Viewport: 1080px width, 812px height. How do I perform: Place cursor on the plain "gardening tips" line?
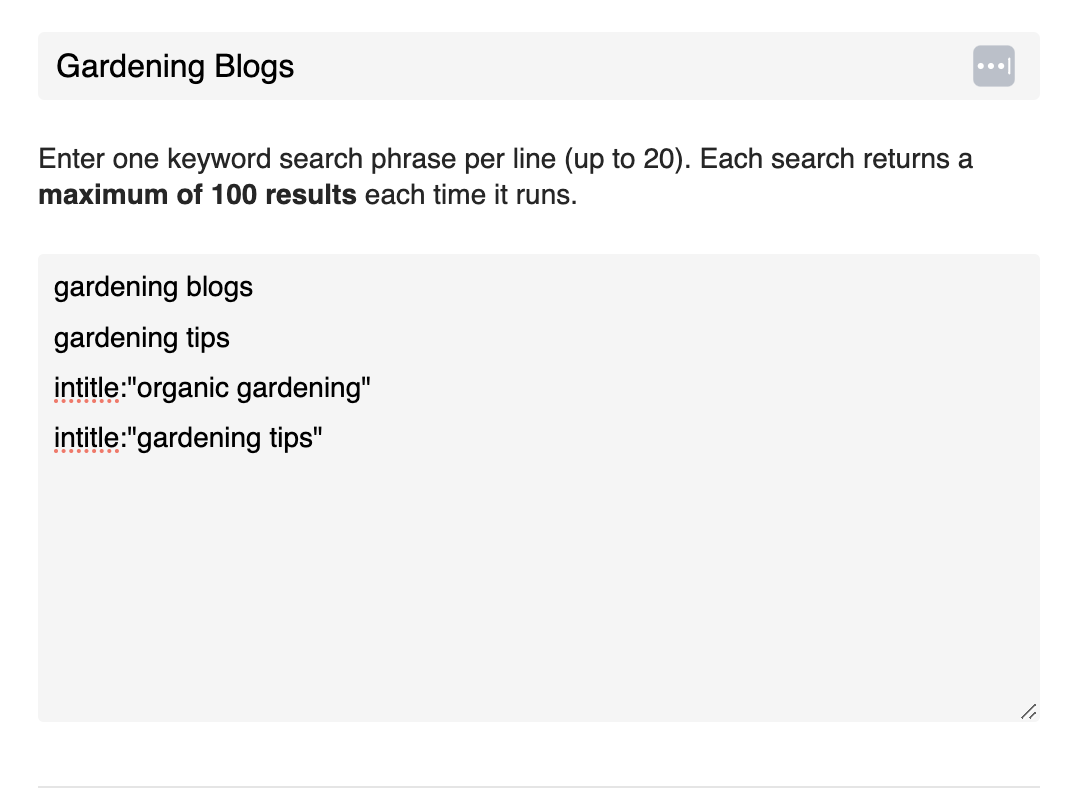click(141, 338)
